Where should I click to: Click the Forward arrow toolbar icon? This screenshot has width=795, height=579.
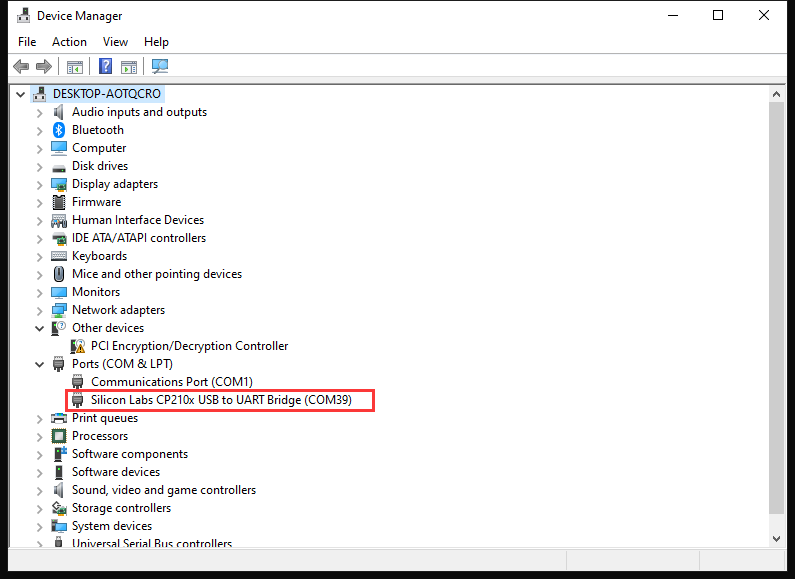point(44,66)
